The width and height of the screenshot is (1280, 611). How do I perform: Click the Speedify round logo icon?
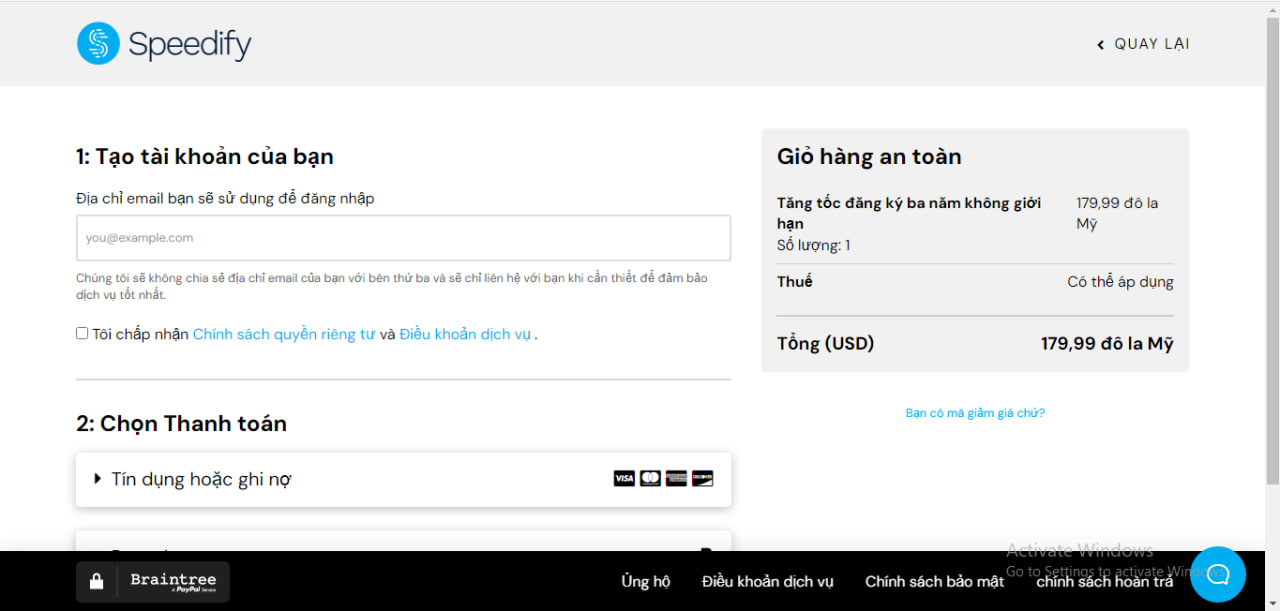[98, 43]
